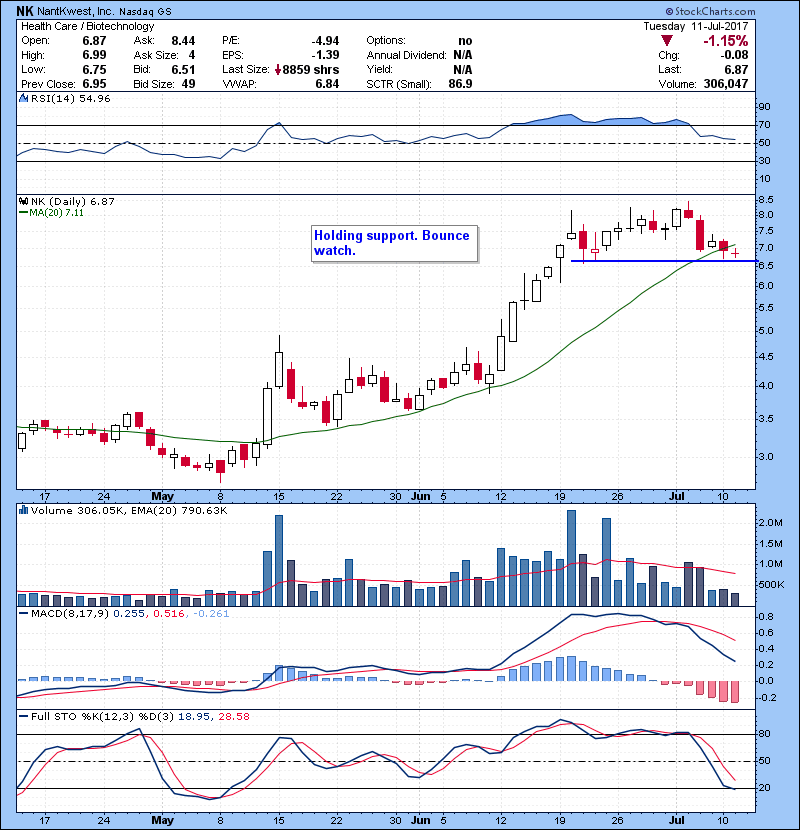Click the 2.0M label on the volume axis
Image resolution: width=800 pixels, height=830 pixels.
point(771,523)
